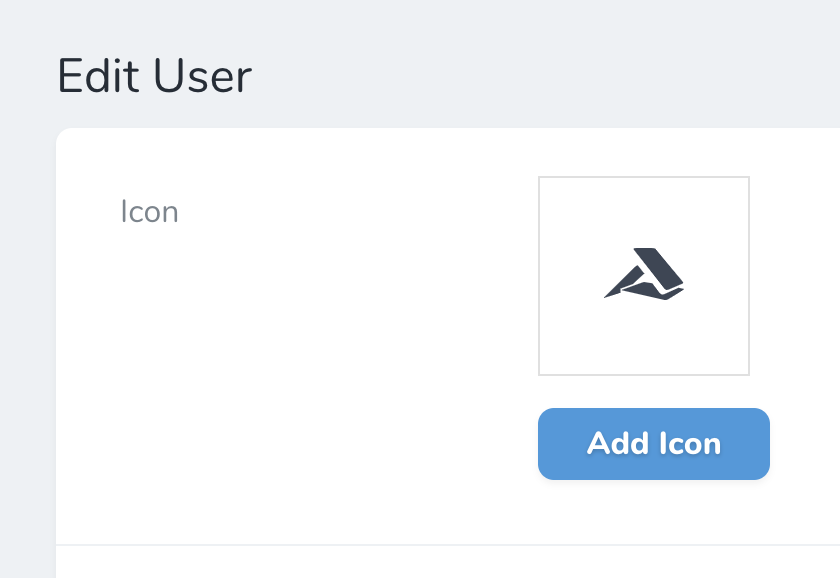Screen dimensions: 840x578
Task: Click the gray "Icon" field label
Action: [149, 212]
